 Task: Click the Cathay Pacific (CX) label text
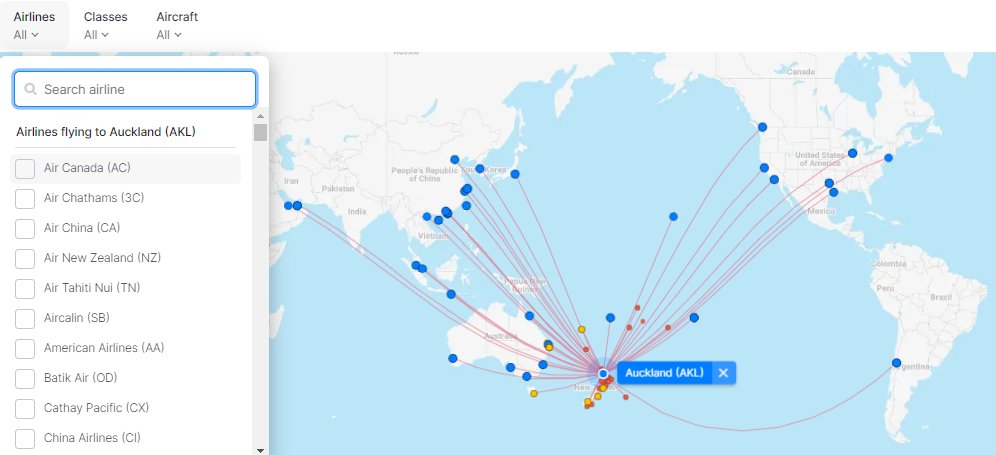coord(96,408)
